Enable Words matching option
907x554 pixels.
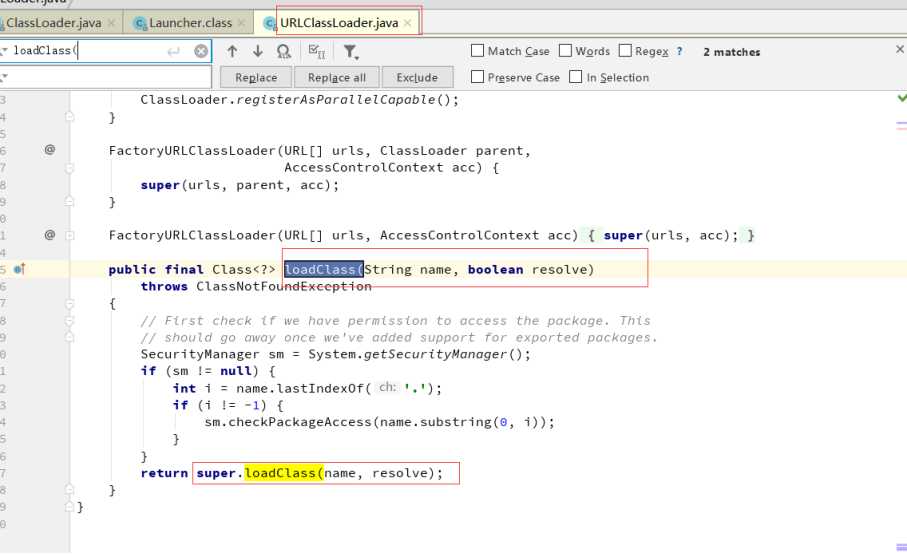pyautogui.click(x=565, y=51)
